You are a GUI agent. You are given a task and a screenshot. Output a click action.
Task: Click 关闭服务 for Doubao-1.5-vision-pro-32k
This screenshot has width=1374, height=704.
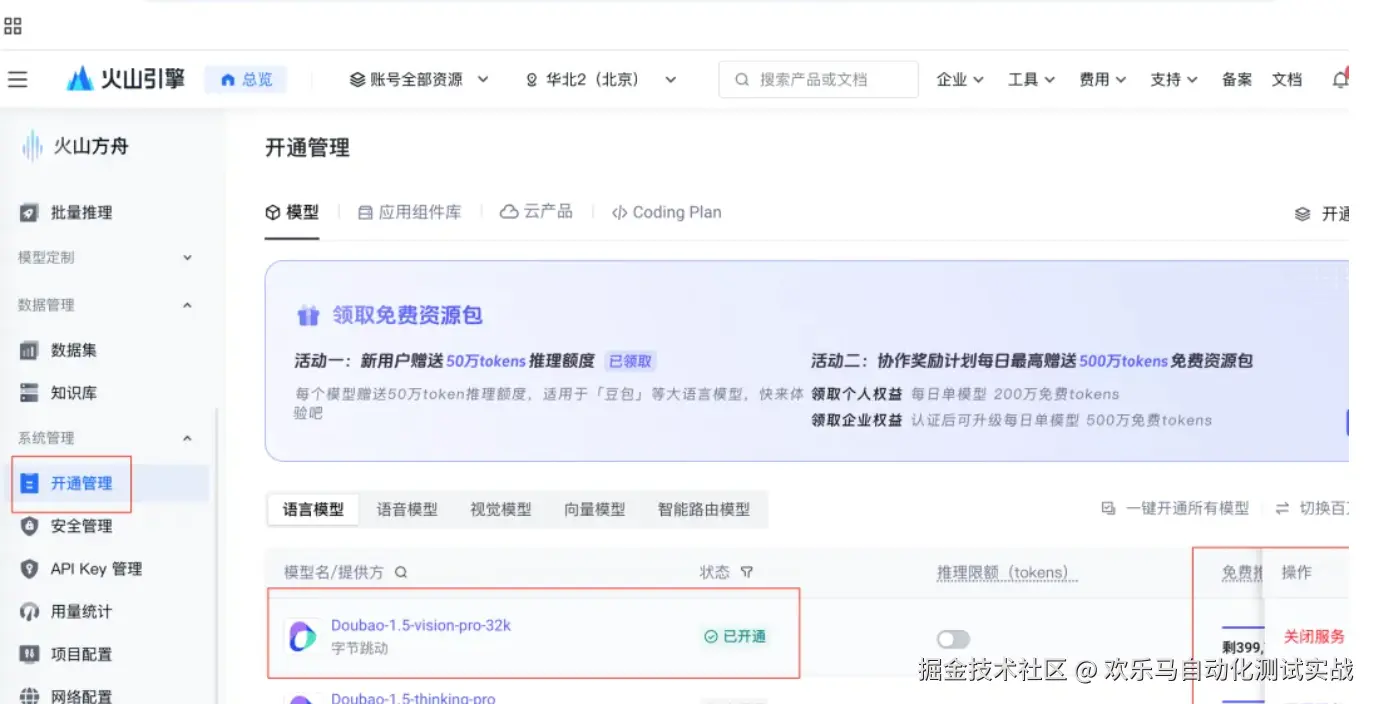1314,636
